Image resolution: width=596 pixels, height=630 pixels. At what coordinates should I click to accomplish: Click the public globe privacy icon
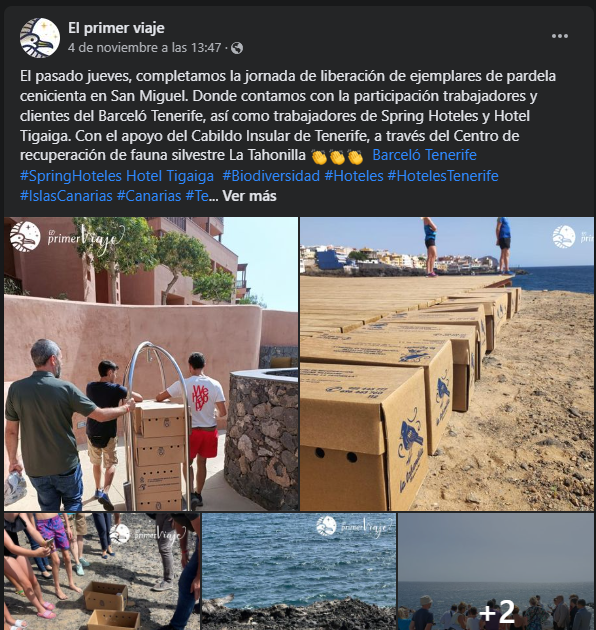(x=237, y=48)
